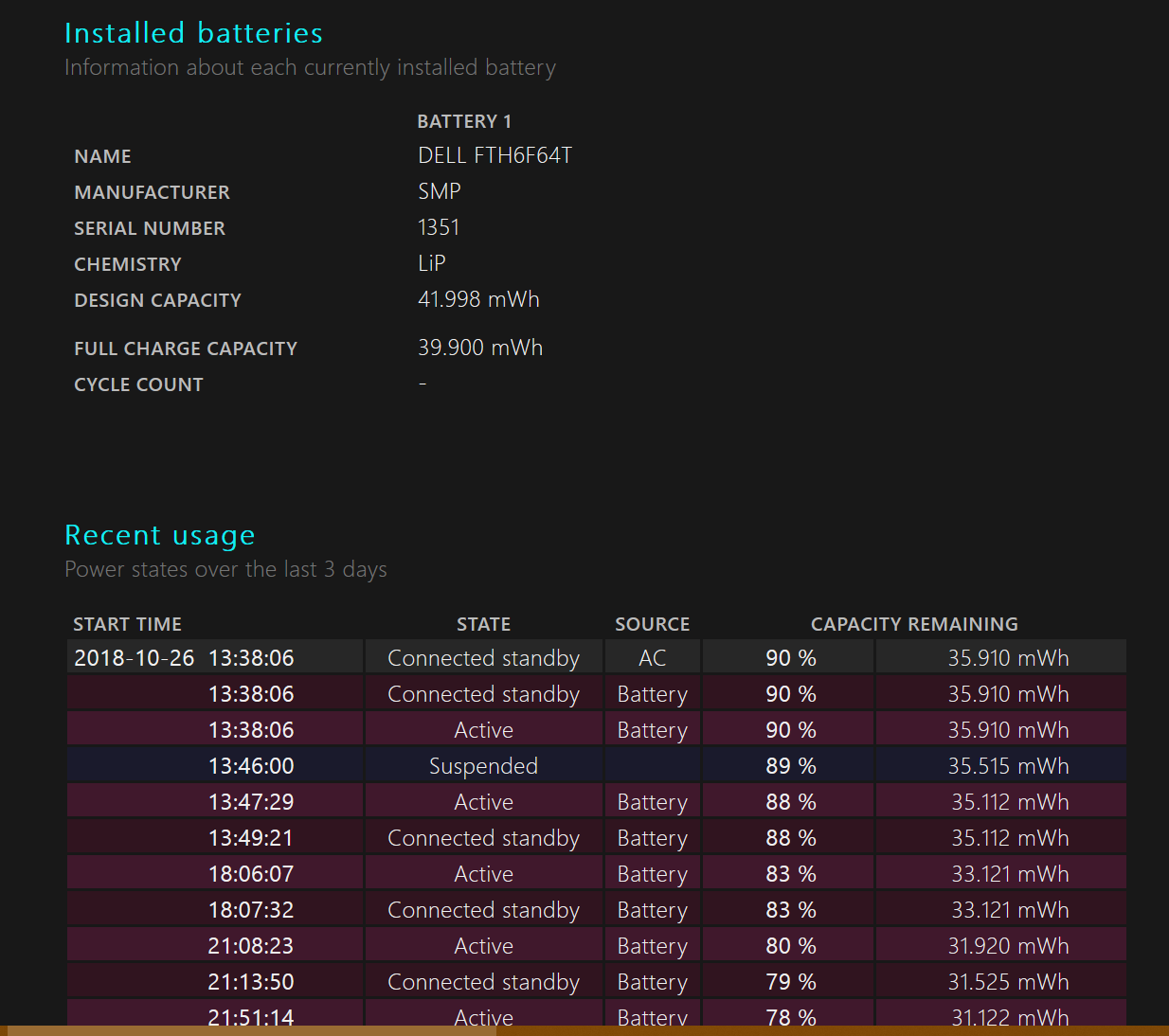
Task: Select the 'Suspended' state cell
Action: coord(483,766)
